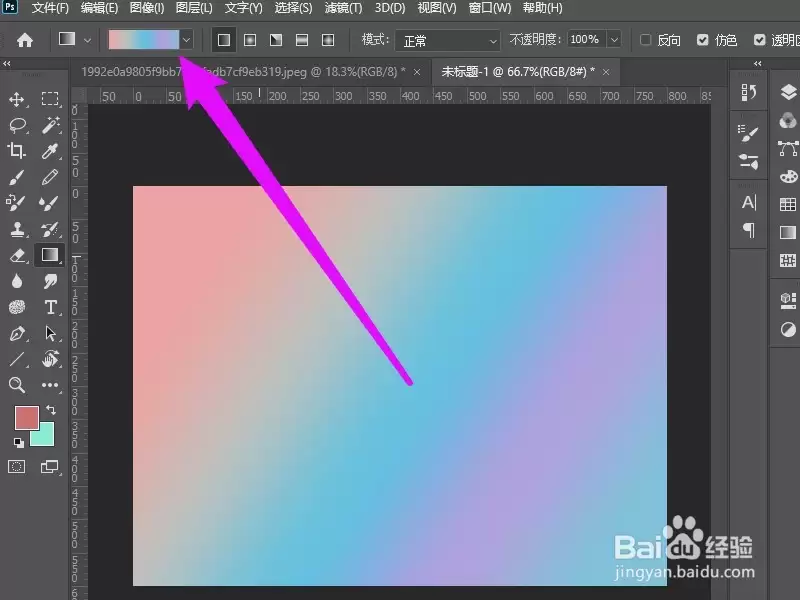Click the horizontal ruler above the canvas
Viewport: 800px width, 600px height.
(x=399, y=96)
